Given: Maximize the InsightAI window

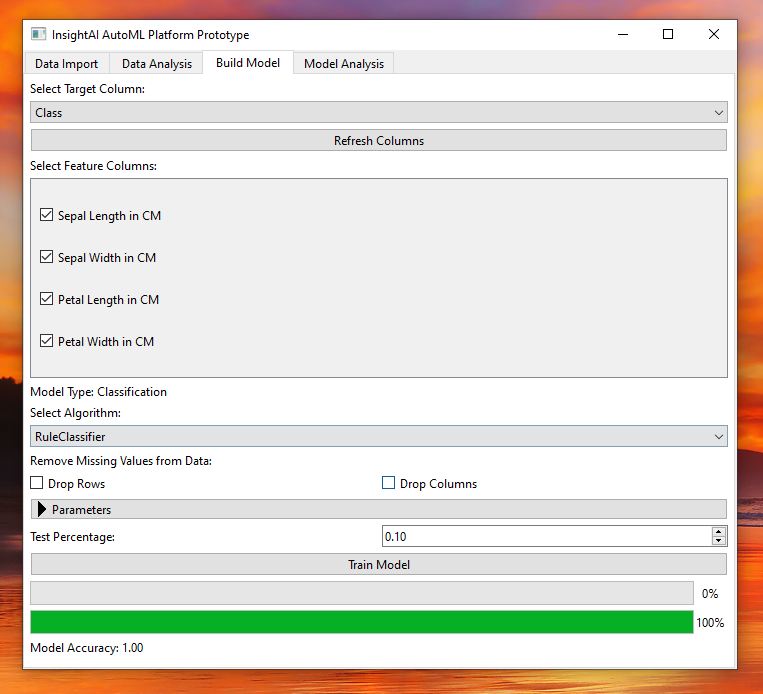Looking at the screenshot, I should coord(668,34).
